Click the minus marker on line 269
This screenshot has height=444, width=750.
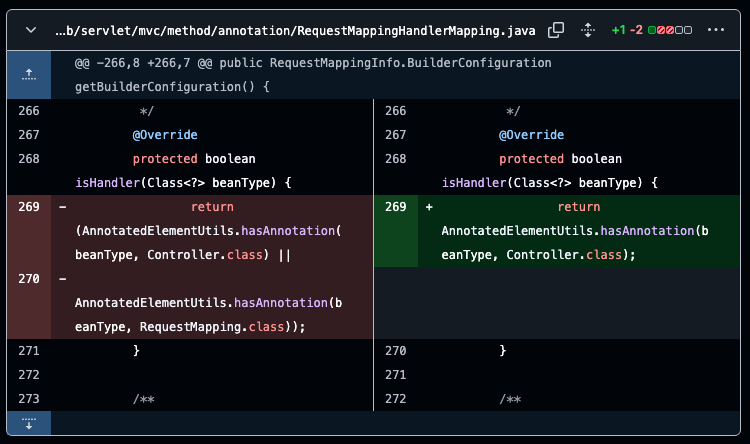click(63, 207)
